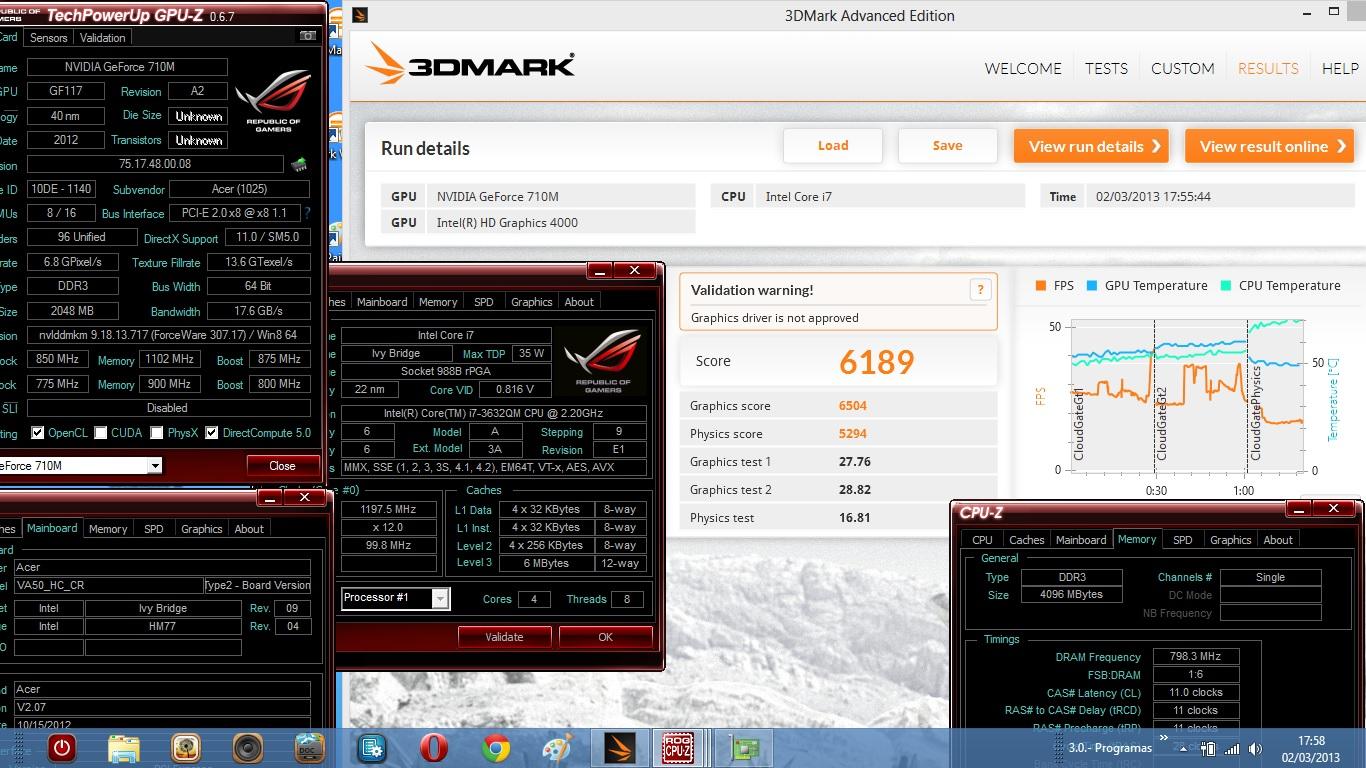Screen dimensions: 1366x768
Task: Click the Bus Interface question mark icon
Action: (307, 213)
